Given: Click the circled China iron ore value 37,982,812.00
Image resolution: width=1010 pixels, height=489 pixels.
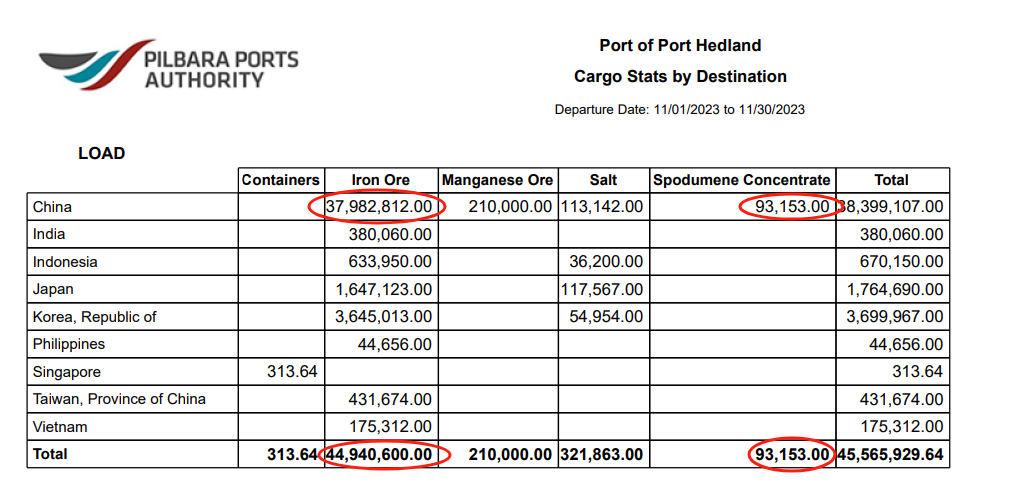Looking at the screenshot, I should [380, 207].
